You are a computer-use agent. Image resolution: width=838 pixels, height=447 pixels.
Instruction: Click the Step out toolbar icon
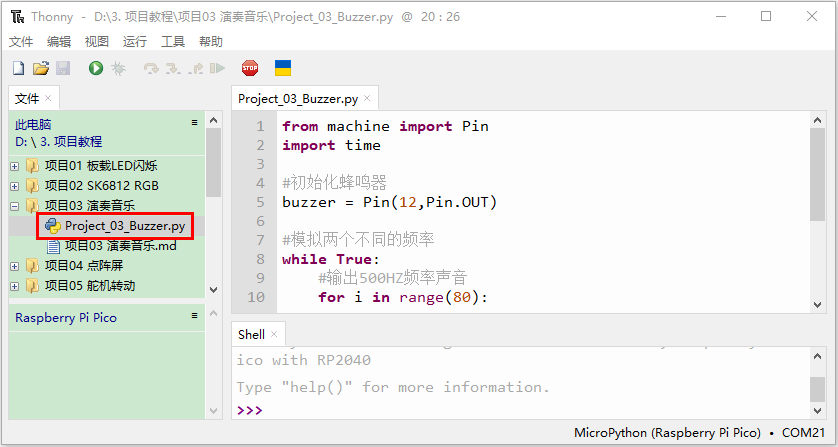(196, 68)
